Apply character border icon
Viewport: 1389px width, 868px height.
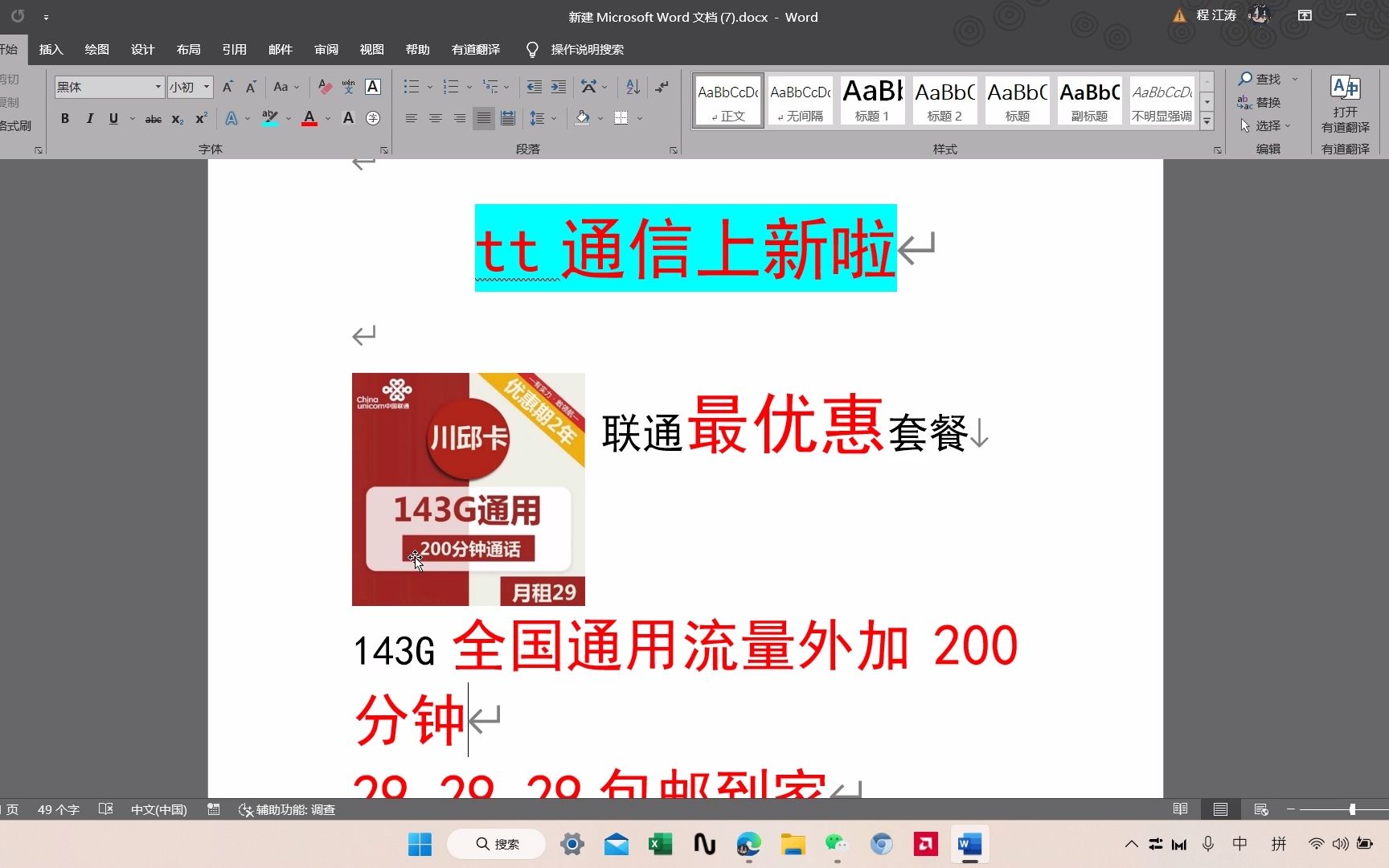click(x=373, y=87)
